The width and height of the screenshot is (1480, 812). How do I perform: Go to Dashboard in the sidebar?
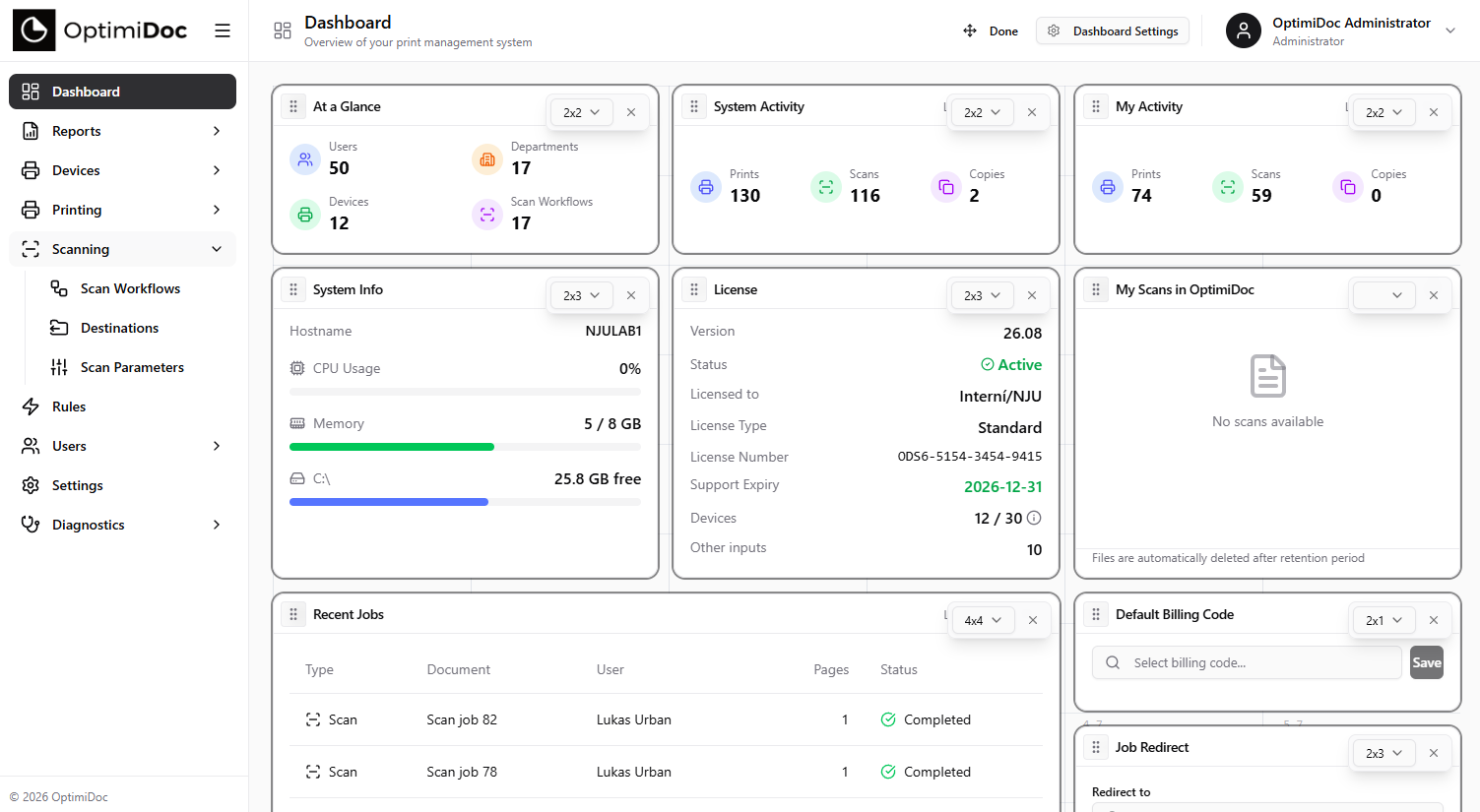pos(122,92)
